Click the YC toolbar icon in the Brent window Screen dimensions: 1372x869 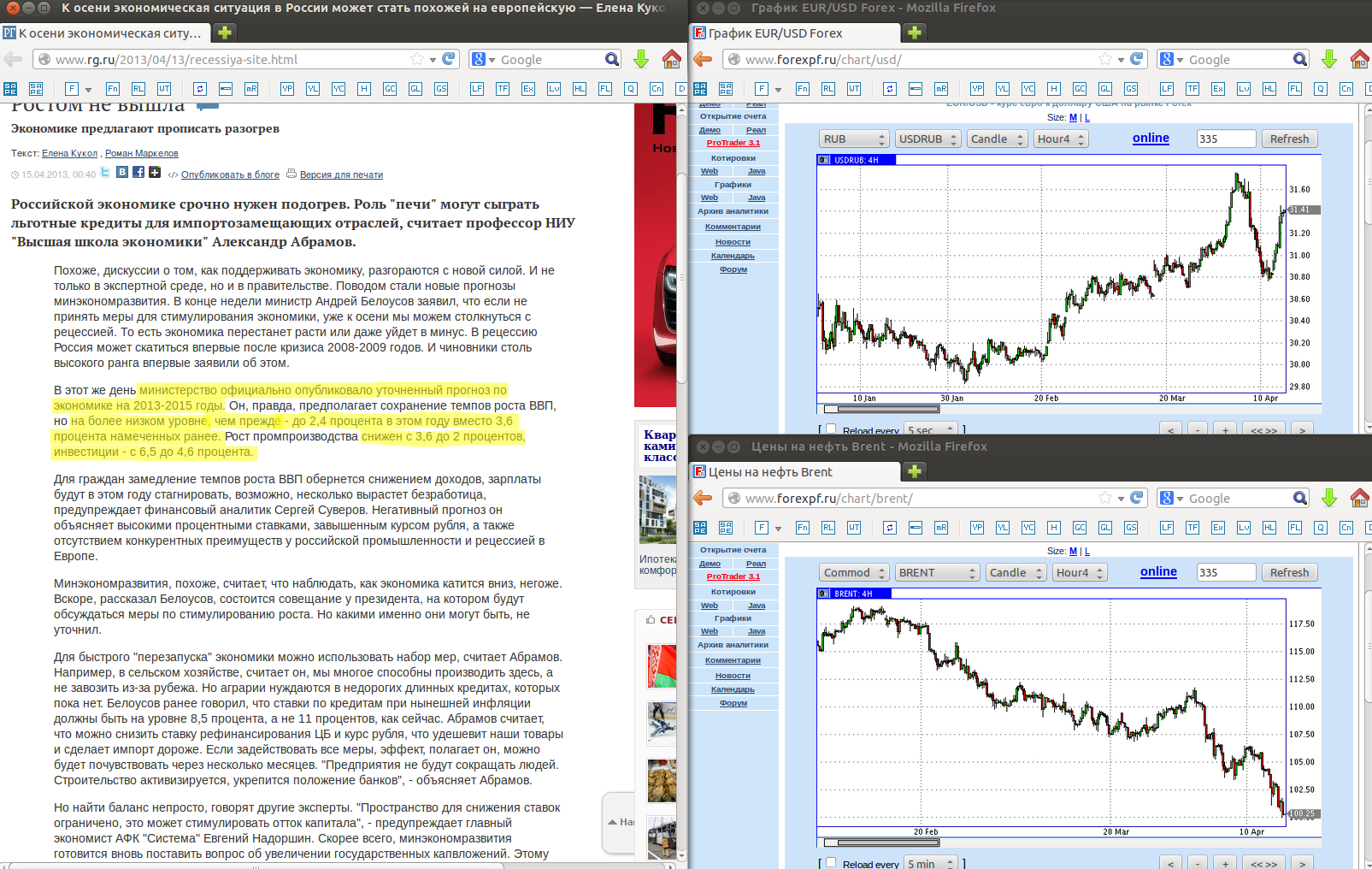pyautogui.click(x=1028, y=528)
